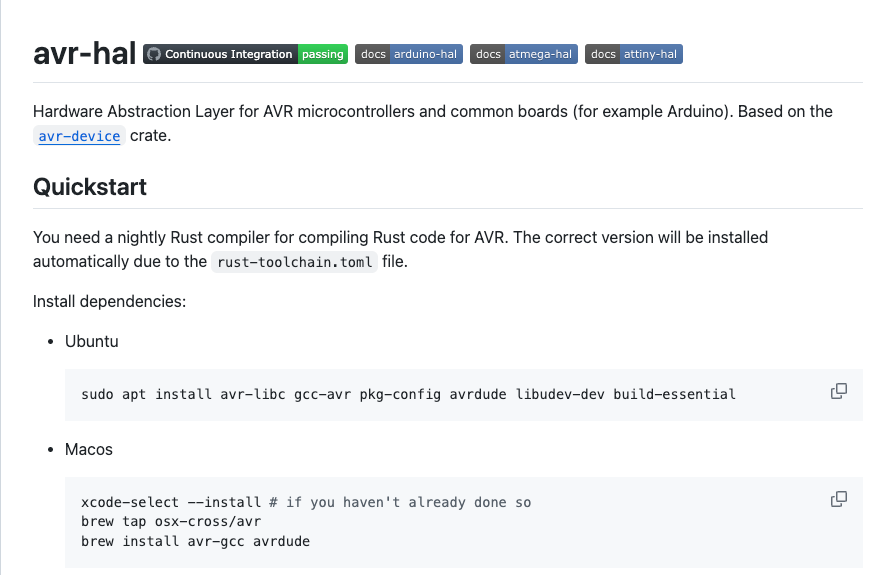Open the docs arduino-hal badge

point(409,54)
